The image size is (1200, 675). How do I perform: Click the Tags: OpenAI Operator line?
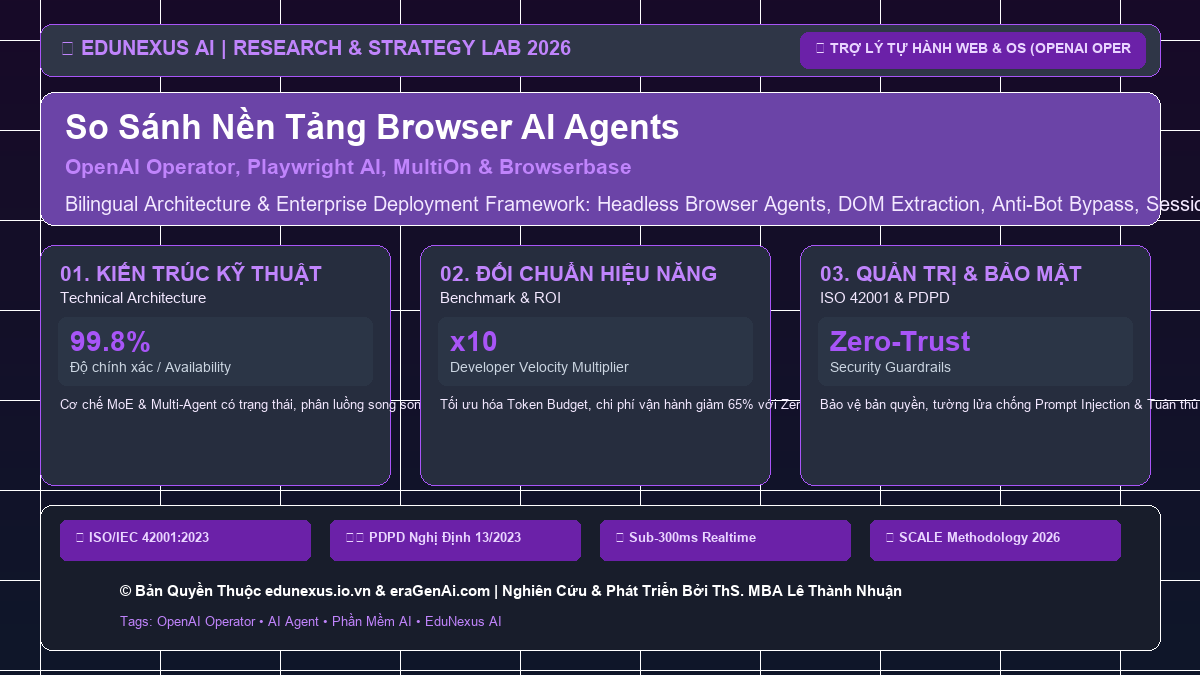(x=310, y=621)
